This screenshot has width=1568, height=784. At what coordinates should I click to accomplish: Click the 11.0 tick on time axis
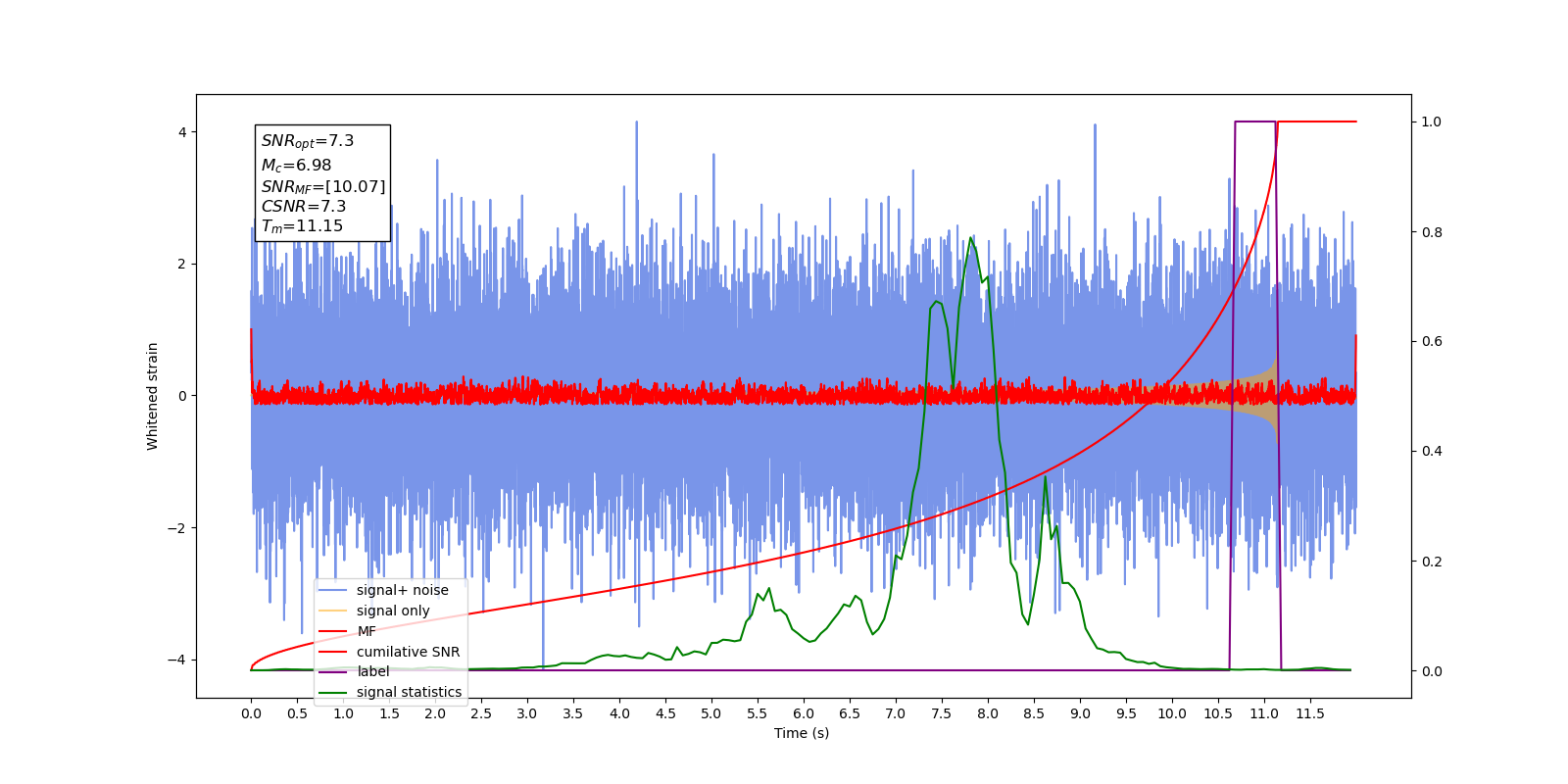(1264, 713)
